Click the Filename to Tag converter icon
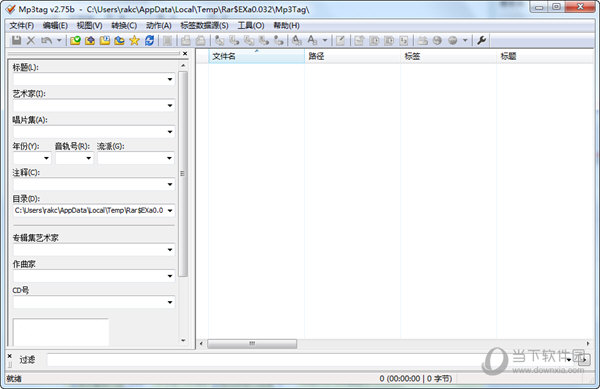 [x=234, y=40]
